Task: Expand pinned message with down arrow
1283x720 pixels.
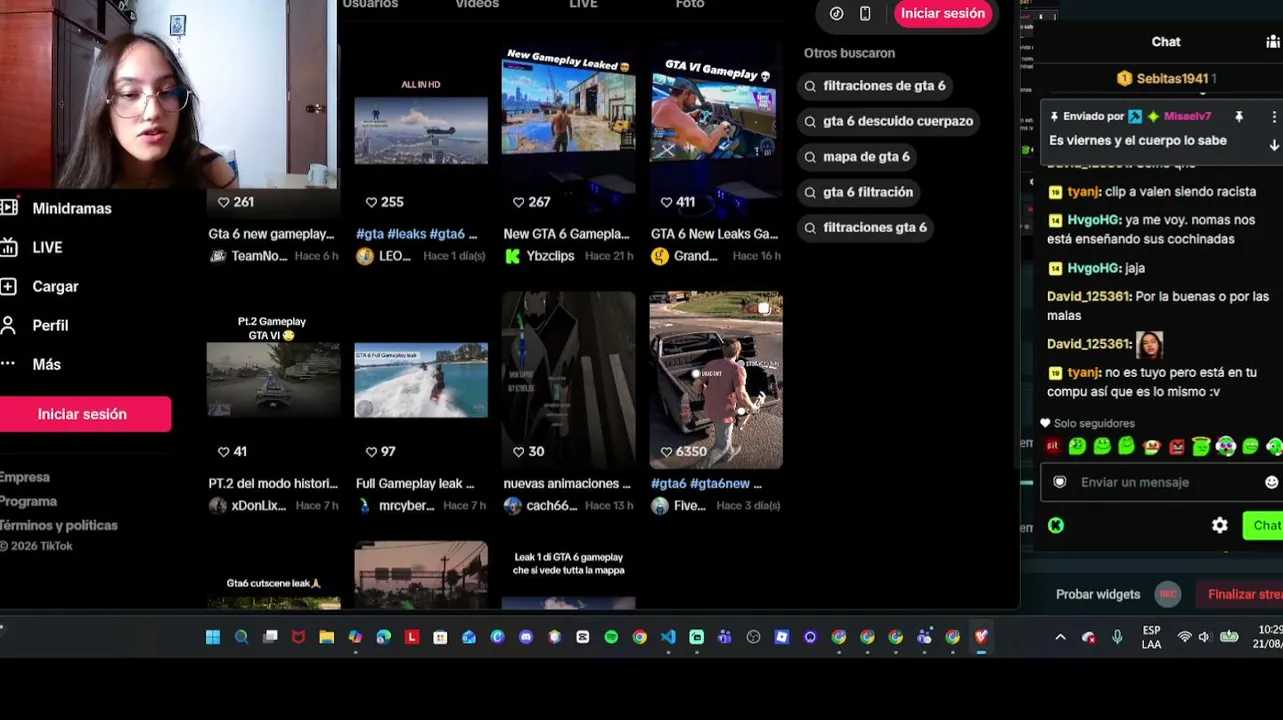Action: pyautogui.click(x=1274, y=145)
